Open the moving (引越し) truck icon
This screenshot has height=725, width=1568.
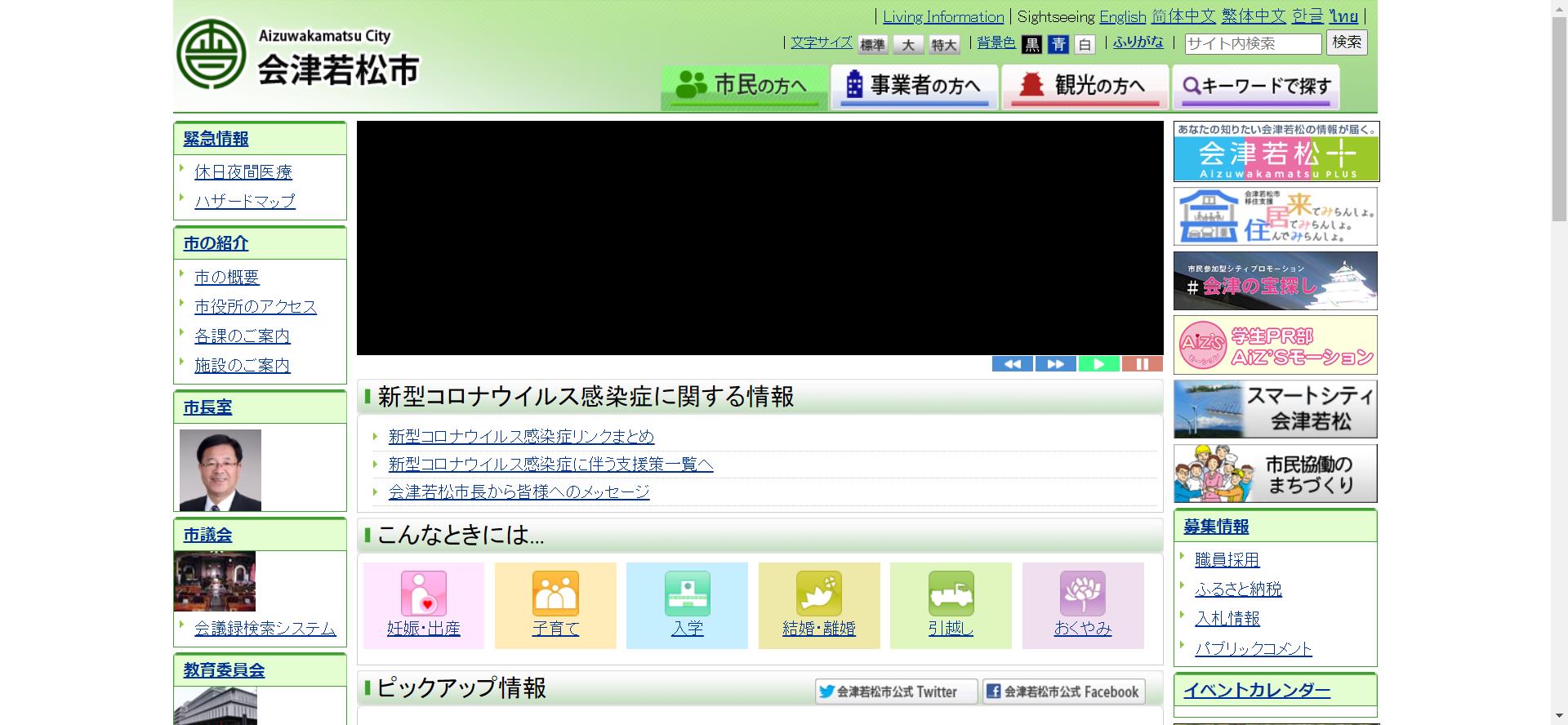(x=951, y=594)
